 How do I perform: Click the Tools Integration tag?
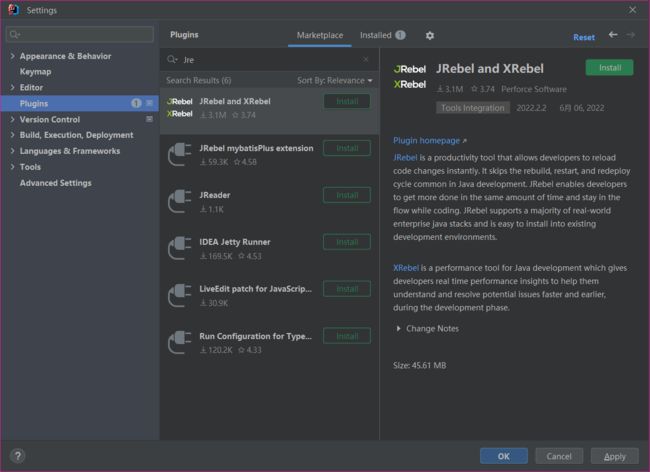[x=473, y=108]
